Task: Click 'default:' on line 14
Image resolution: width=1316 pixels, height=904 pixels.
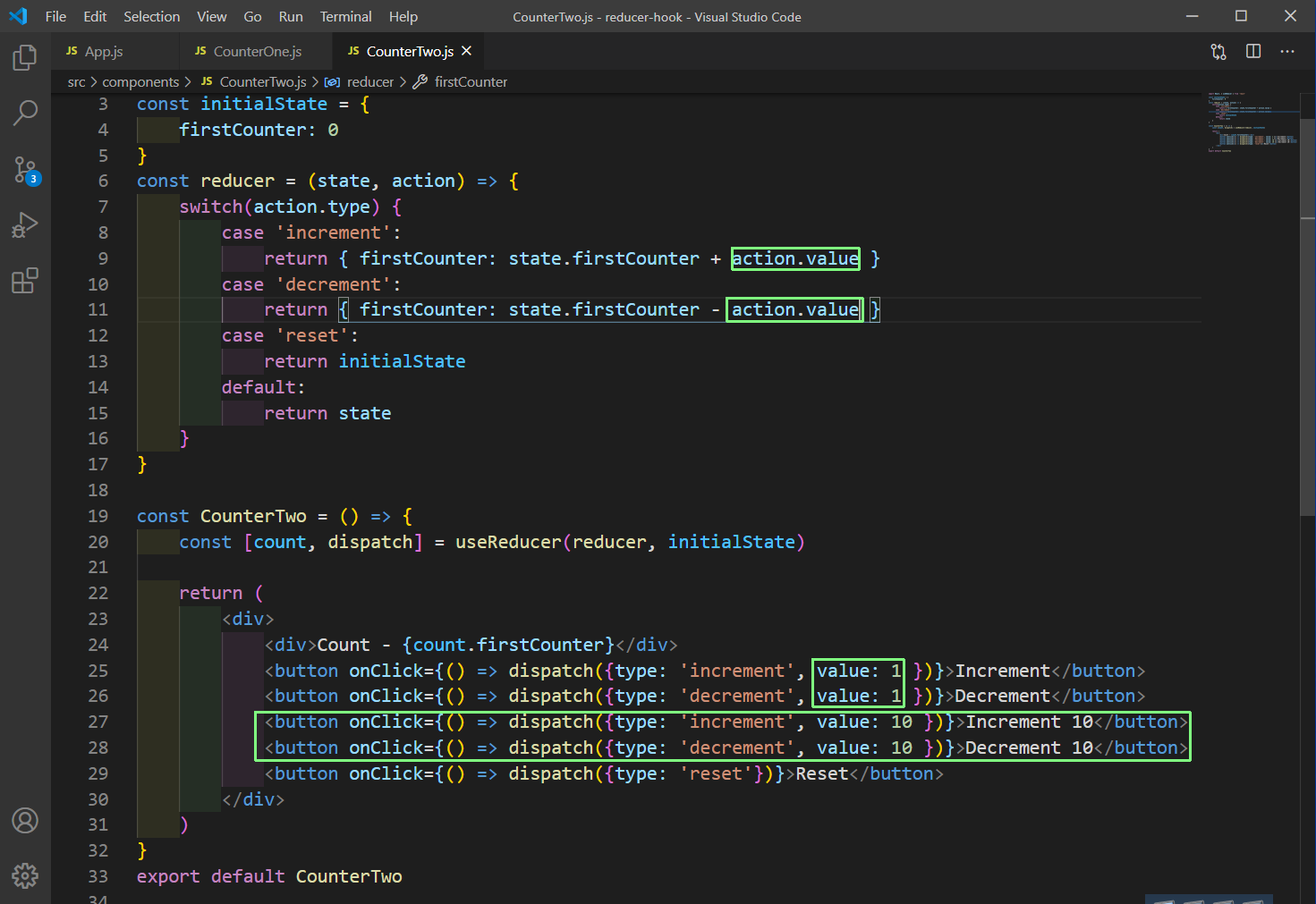Action: [x=264, y=387]
